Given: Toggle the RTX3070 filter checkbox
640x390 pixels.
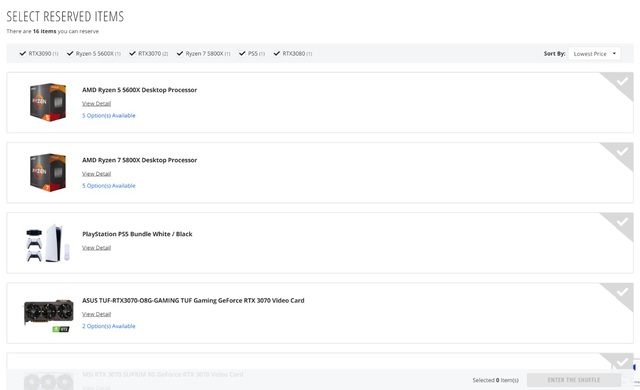Looking at the screenshot, I should [132, 53].
